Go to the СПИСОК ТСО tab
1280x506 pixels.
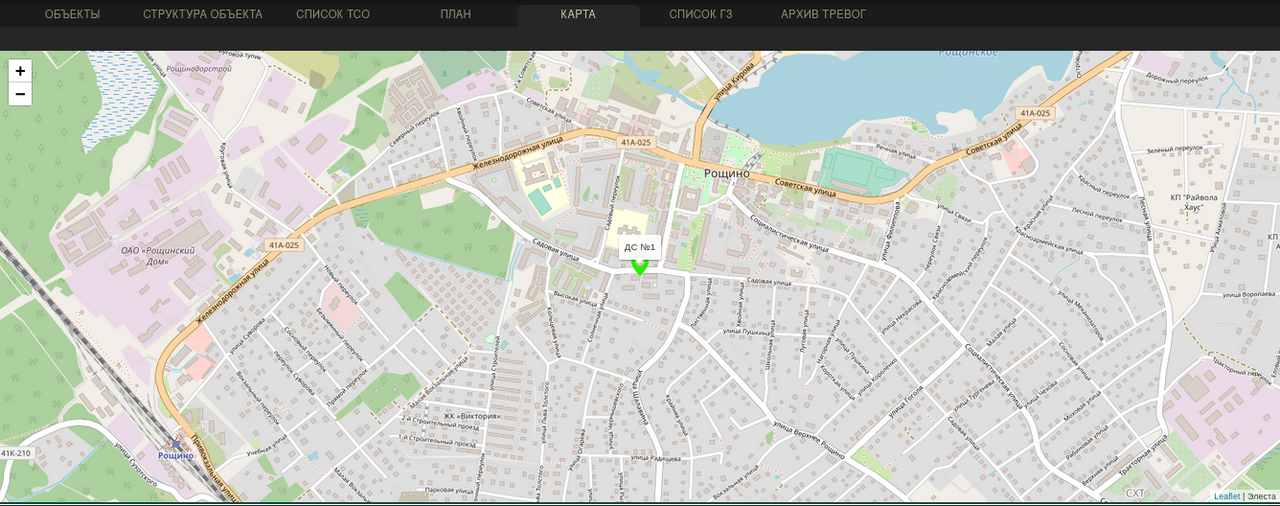(334, 15)
